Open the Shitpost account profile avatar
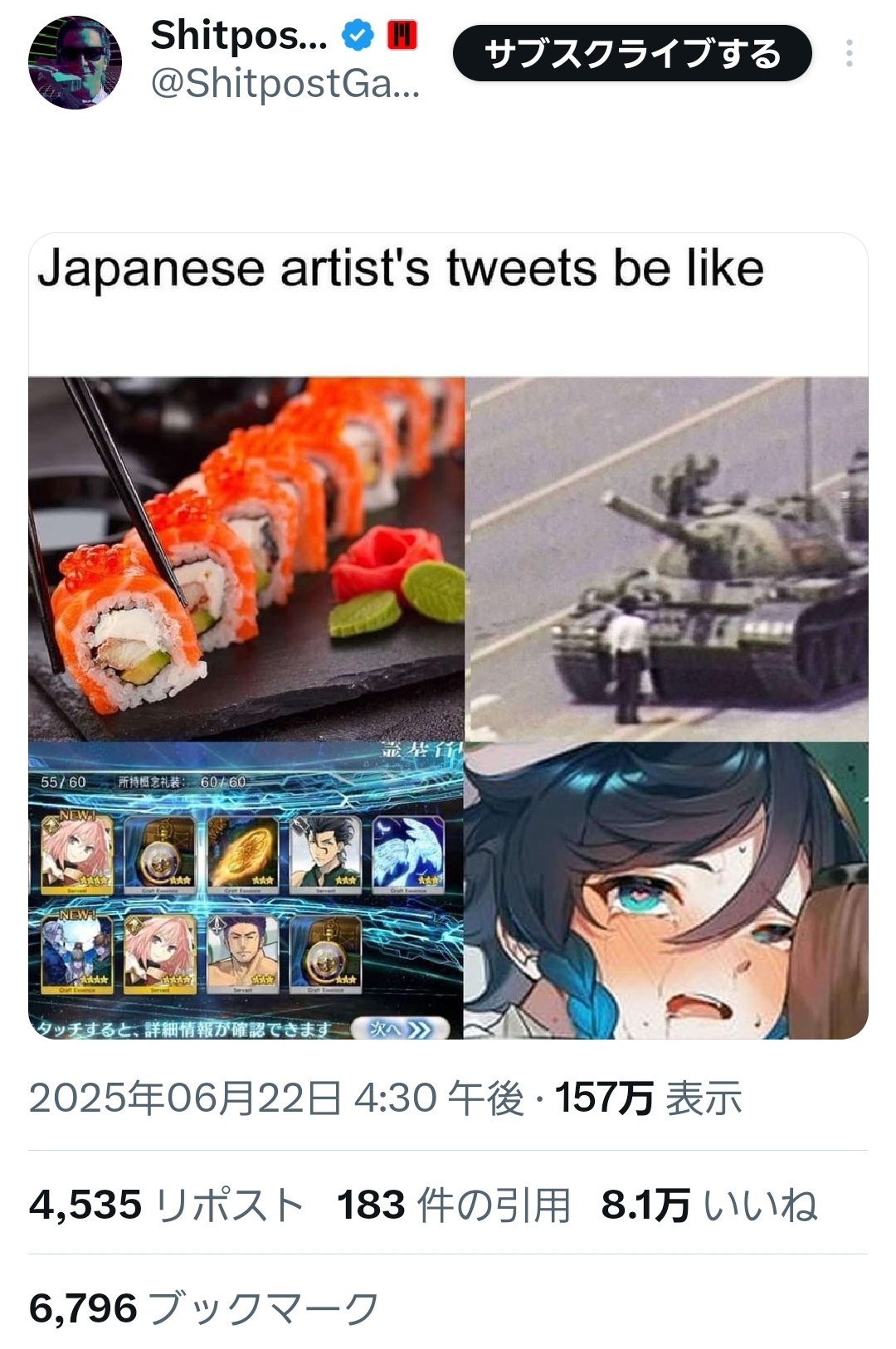 click(75, 62)
